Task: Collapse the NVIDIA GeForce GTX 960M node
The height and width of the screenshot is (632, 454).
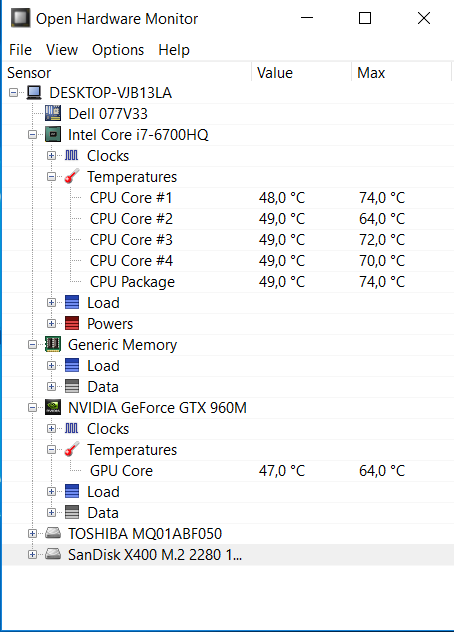Action: 32,407
